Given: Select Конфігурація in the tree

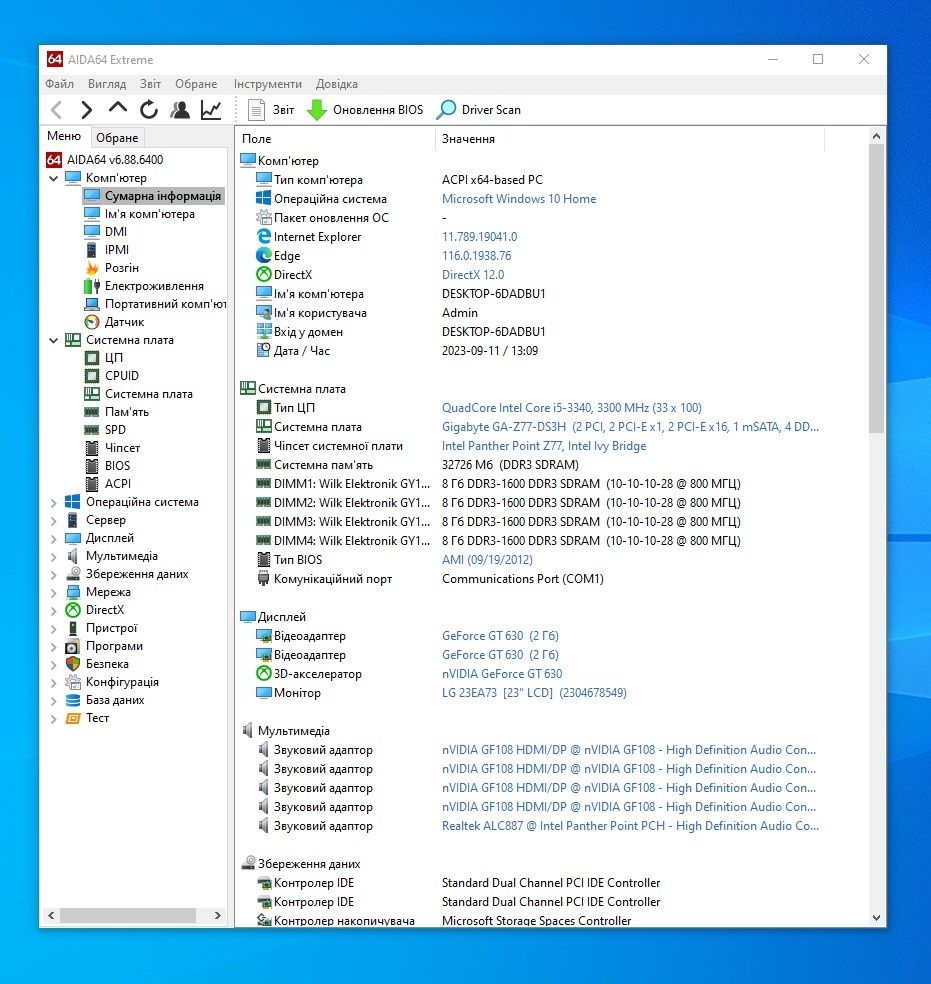Looking at the screenshot, I should pos(122,682).
